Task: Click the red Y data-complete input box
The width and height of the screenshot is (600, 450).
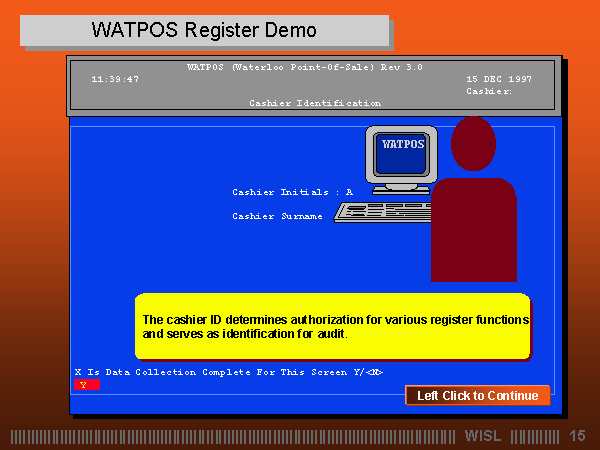Action: (x=85, y=384)
